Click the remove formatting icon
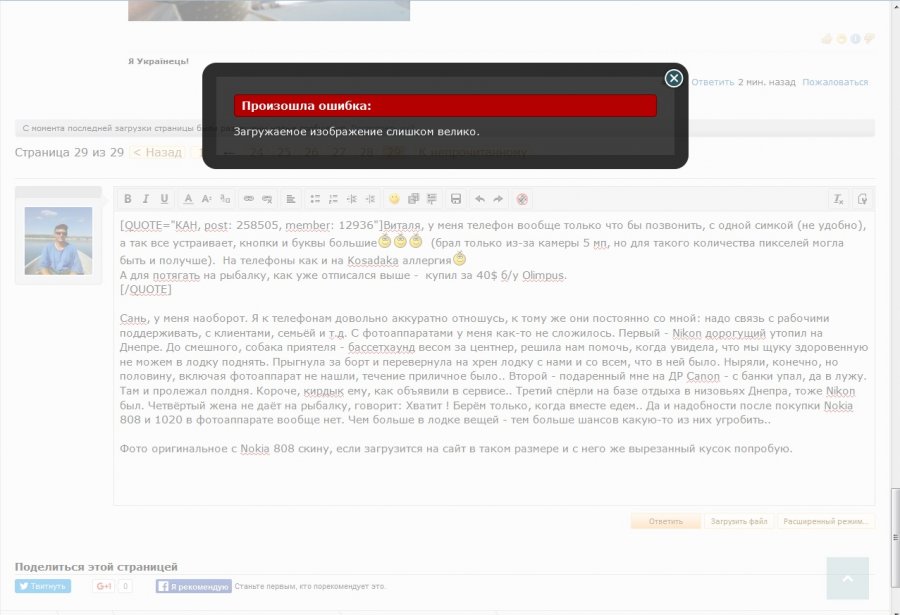 coord(839,199)
